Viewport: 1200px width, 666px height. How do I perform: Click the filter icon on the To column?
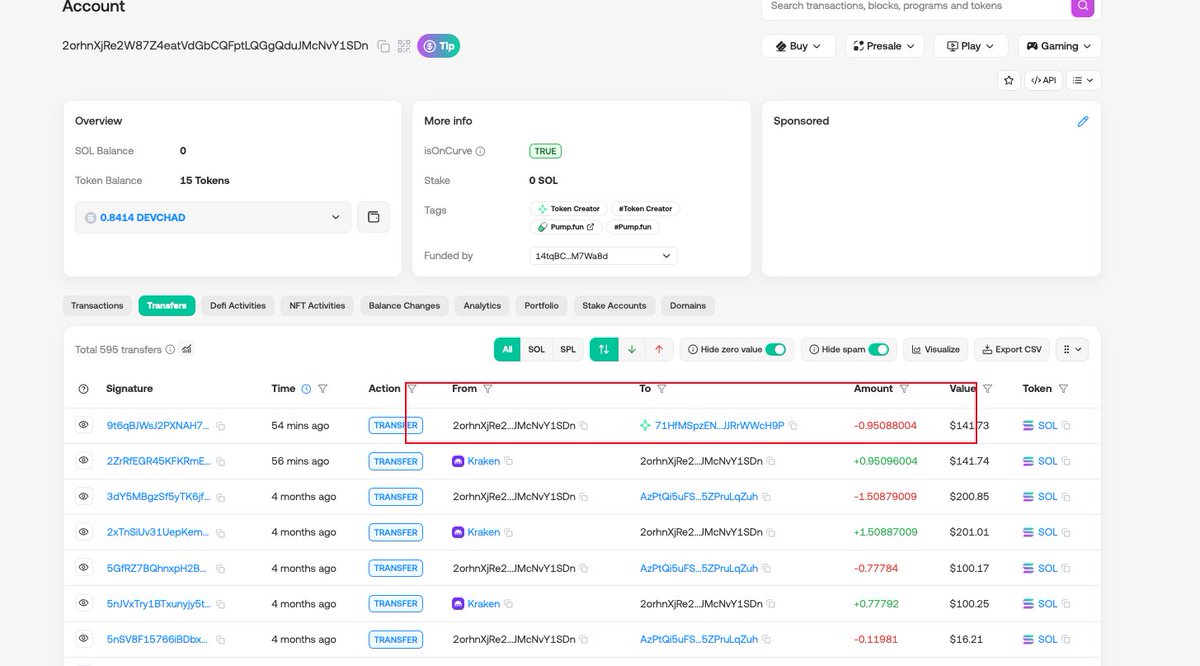(662, 389)
